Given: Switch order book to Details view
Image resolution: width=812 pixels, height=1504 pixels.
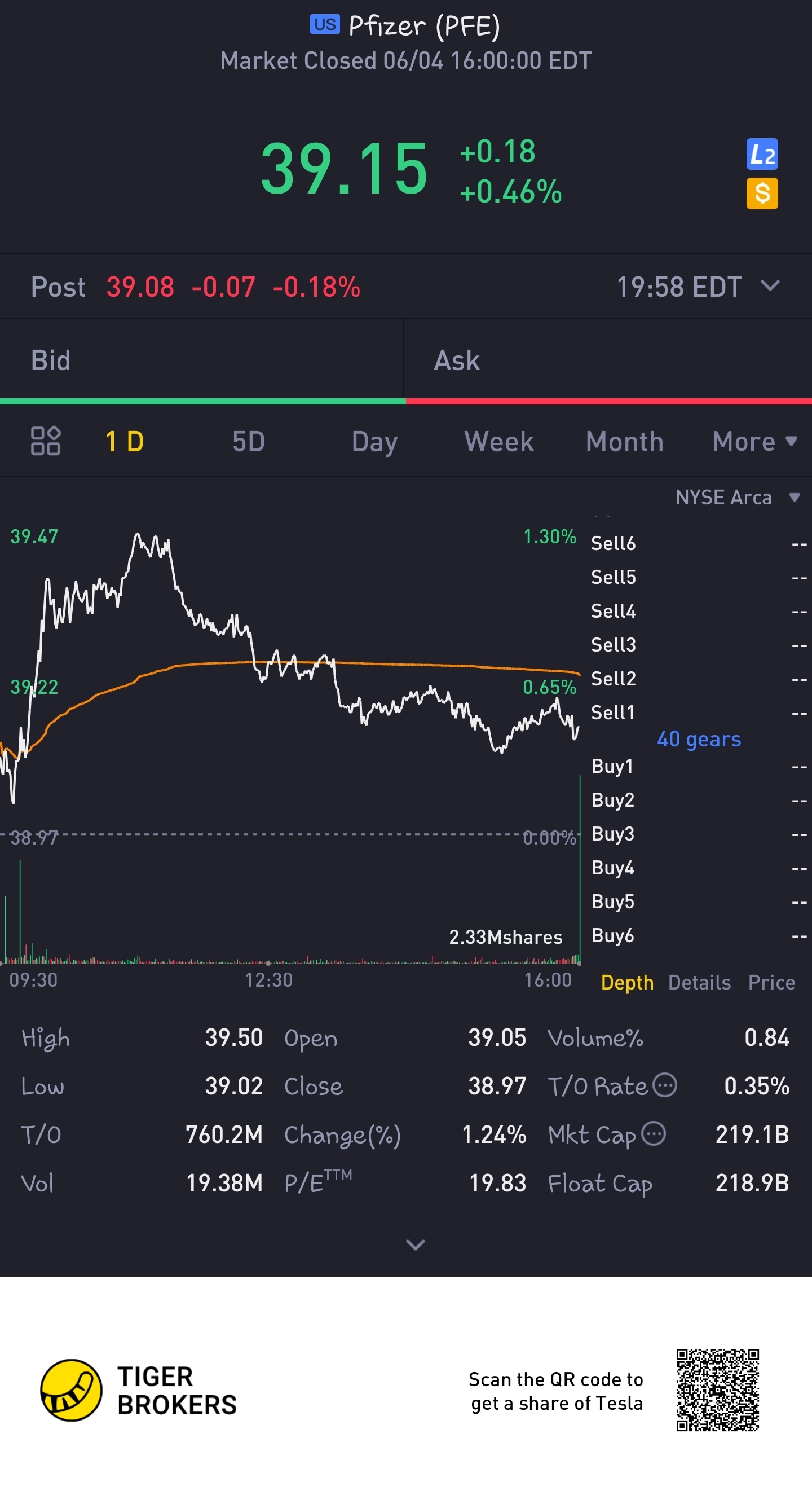Looking at the screenshot, I should [699, 983].
